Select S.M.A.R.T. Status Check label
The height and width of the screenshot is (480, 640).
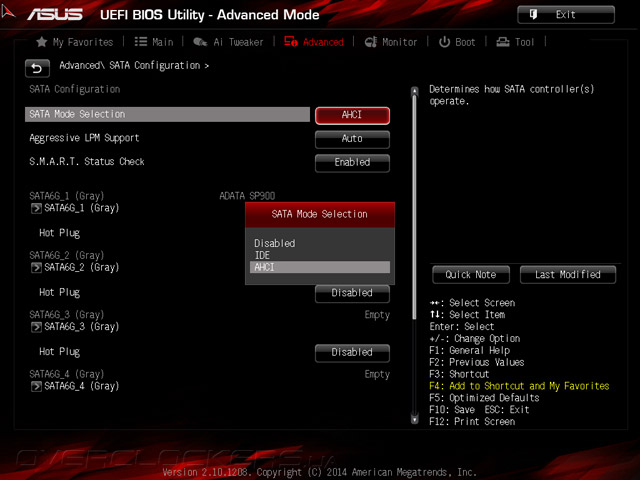pos(87,162)
